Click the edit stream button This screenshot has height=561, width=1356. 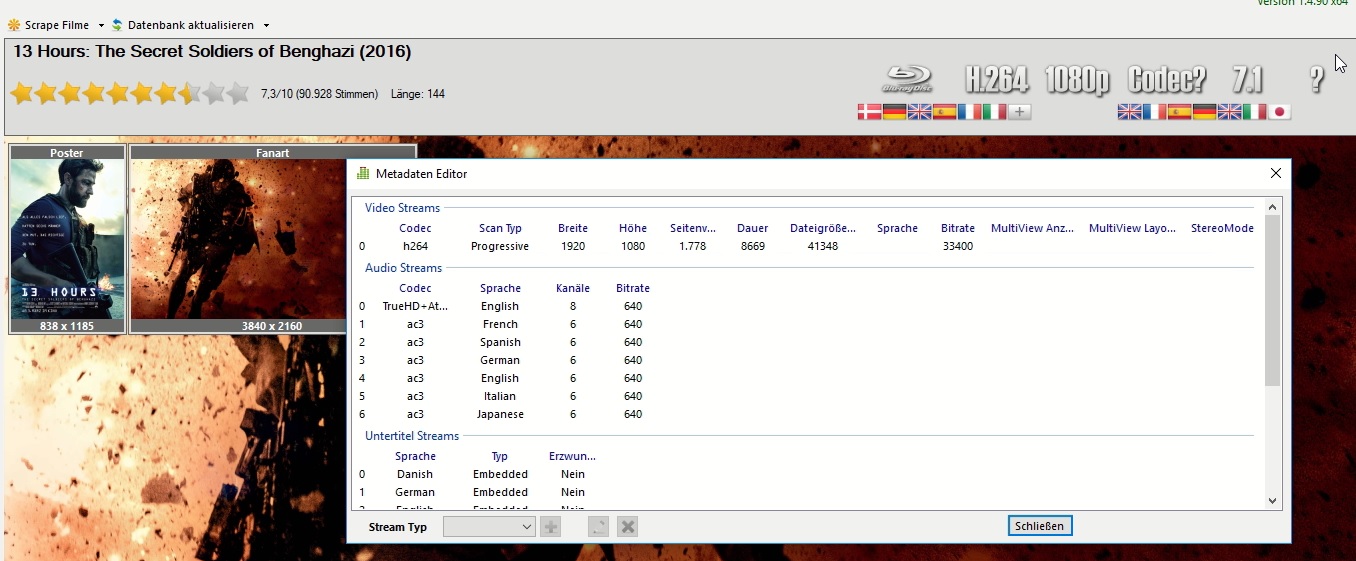coord(598,527)
